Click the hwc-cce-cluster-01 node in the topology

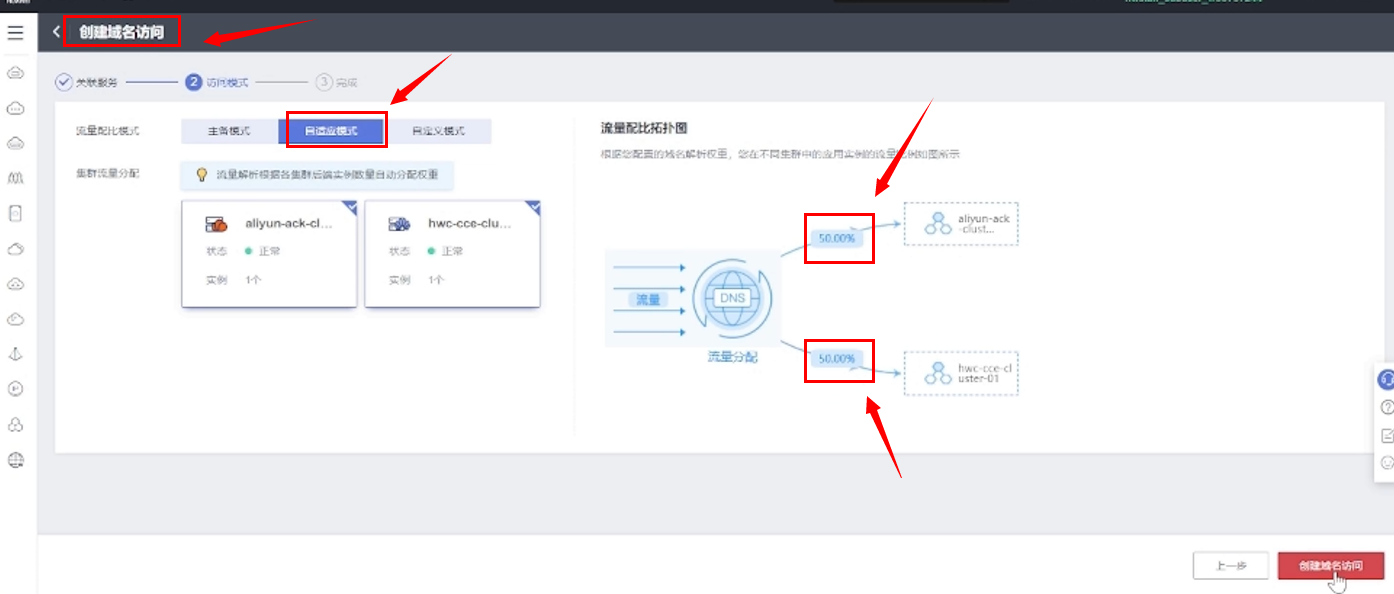pyautogui.click(x=961, y=373)
